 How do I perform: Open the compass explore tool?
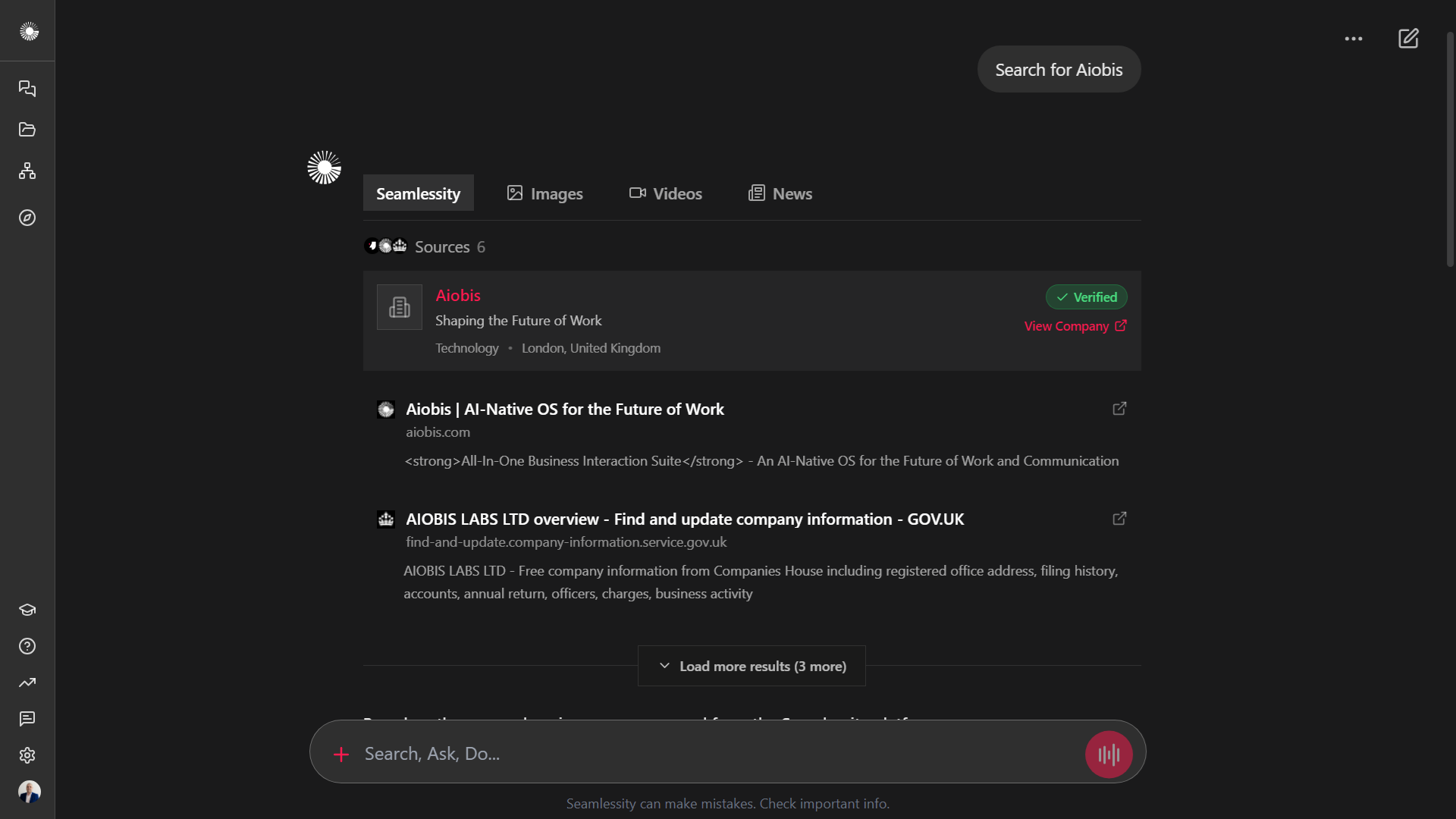[27, 218]
